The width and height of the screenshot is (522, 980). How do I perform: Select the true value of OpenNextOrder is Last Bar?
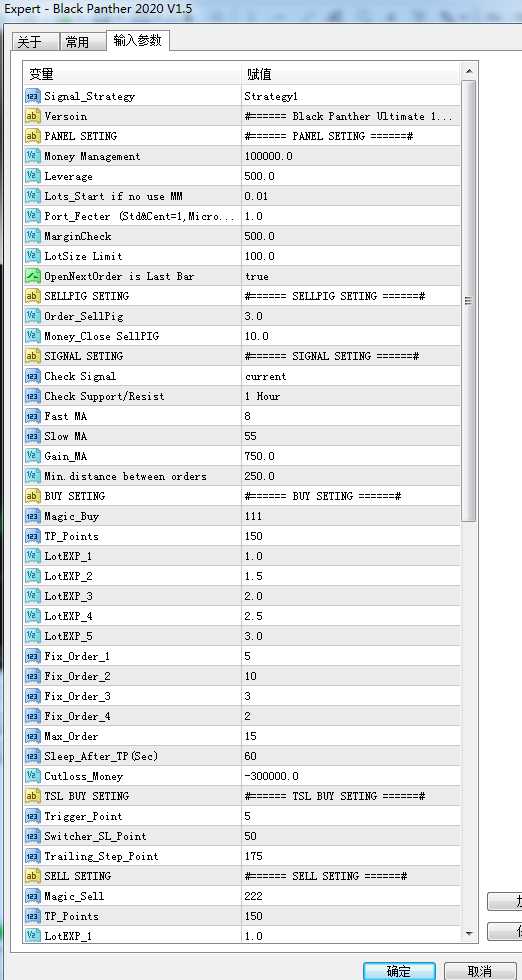coord(351,276)
